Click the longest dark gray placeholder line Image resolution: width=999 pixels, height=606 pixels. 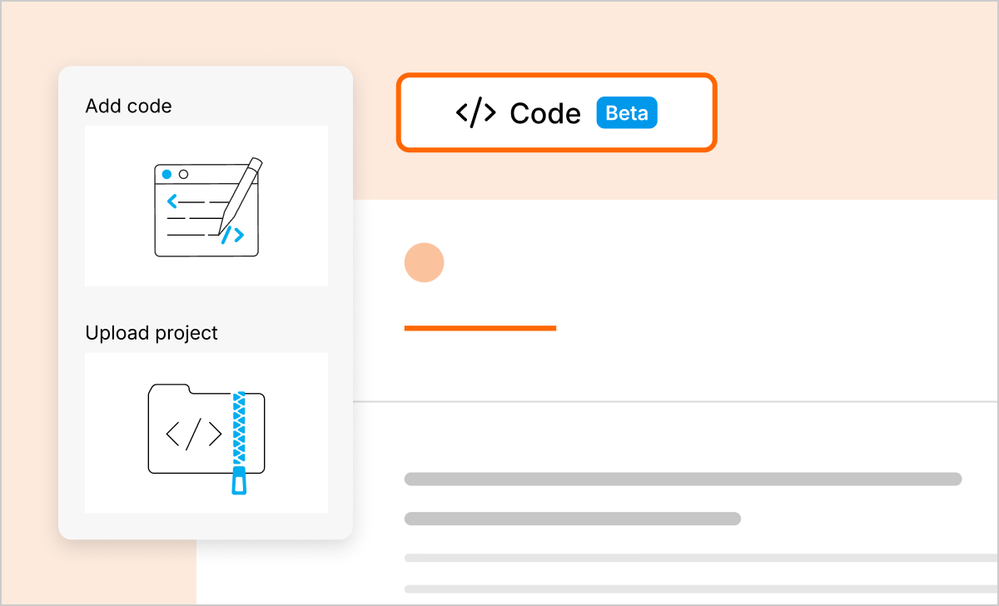click(x=682, y=479)
